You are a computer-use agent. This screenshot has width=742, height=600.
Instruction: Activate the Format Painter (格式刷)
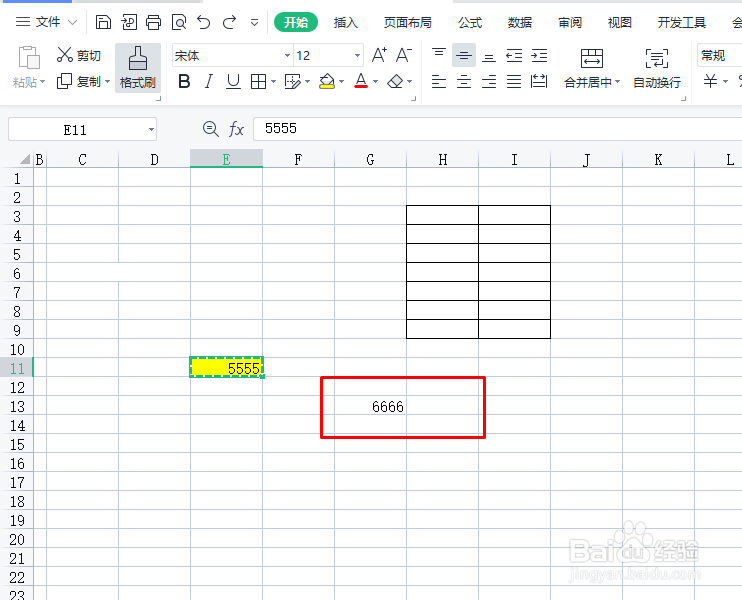(138, 68)
